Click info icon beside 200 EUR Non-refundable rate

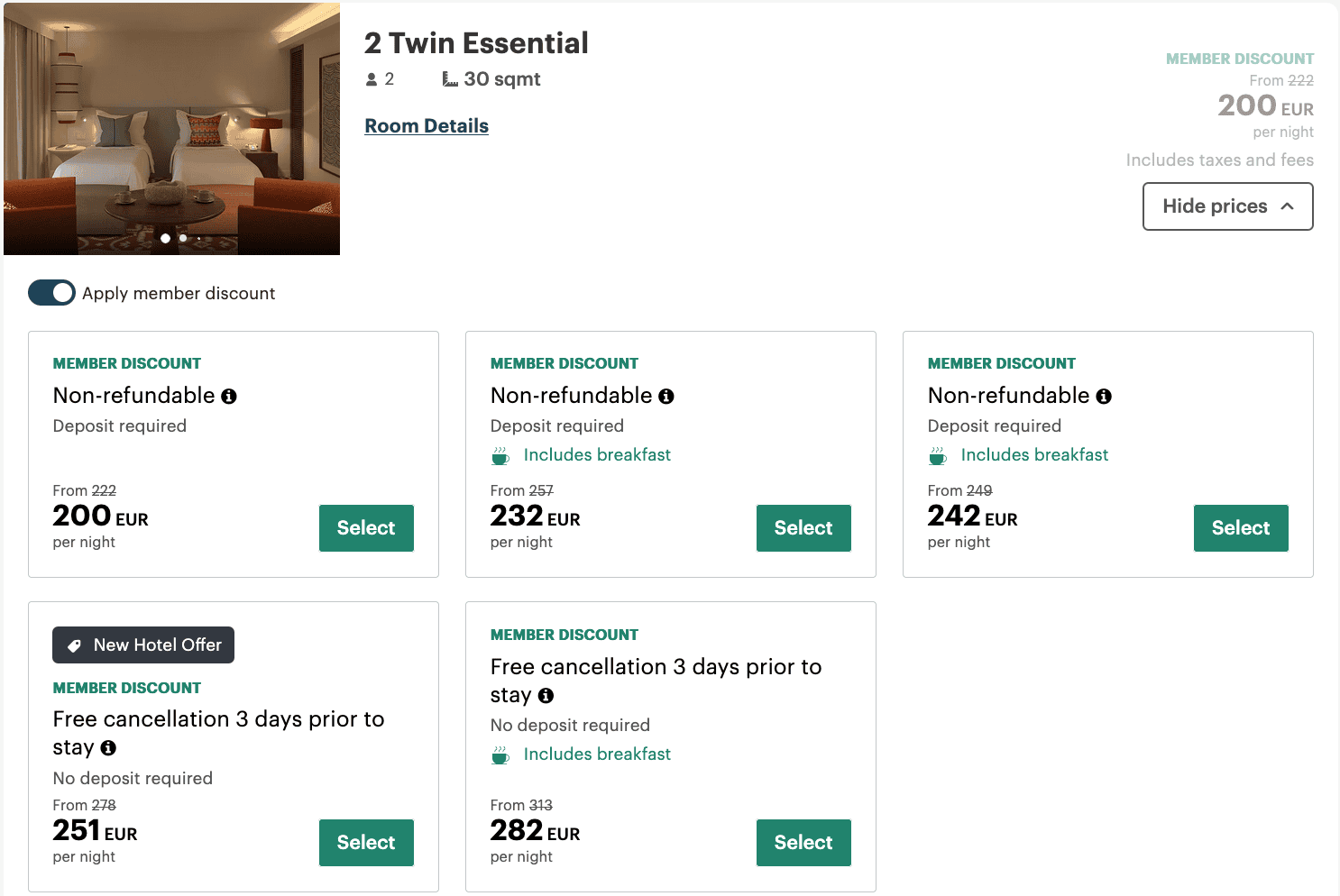[x=229, y=397]
